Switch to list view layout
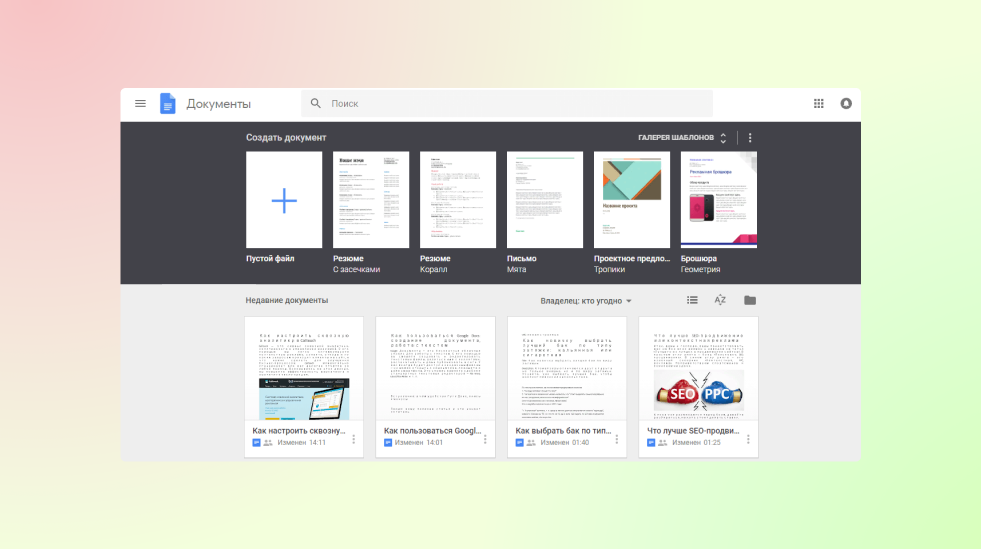 coord(692,300)
